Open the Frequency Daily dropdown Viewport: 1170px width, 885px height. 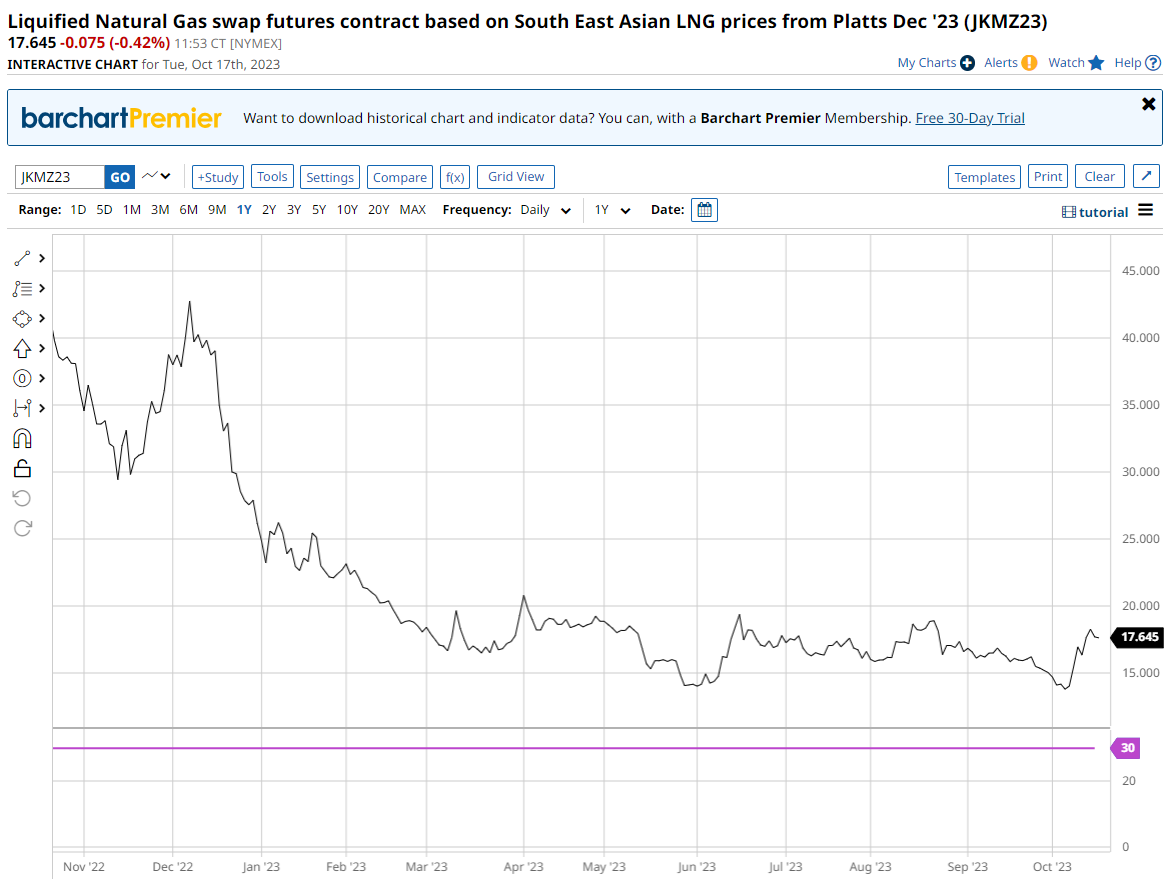(x=546, y=210)
